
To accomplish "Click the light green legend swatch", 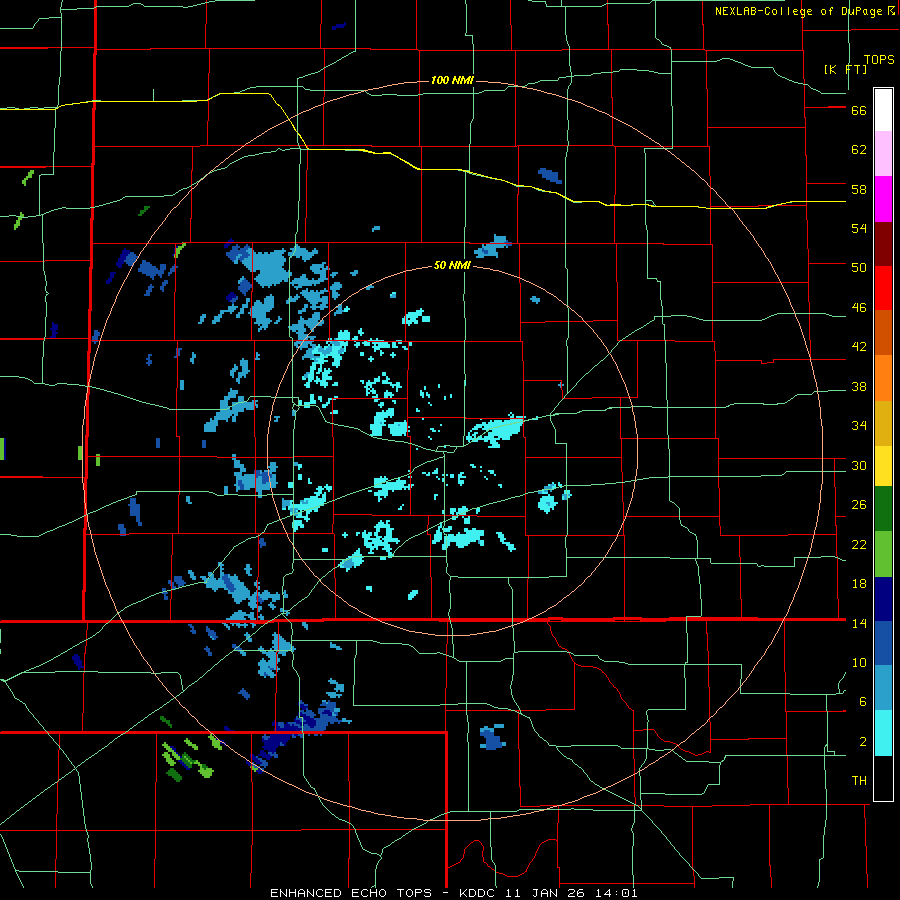I will click(x=883, y=554).
